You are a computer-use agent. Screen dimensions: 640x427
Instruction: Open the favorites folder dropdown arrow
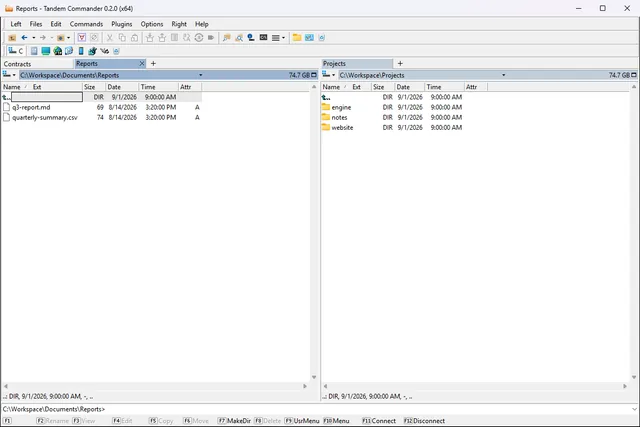(x=68, y=38)
